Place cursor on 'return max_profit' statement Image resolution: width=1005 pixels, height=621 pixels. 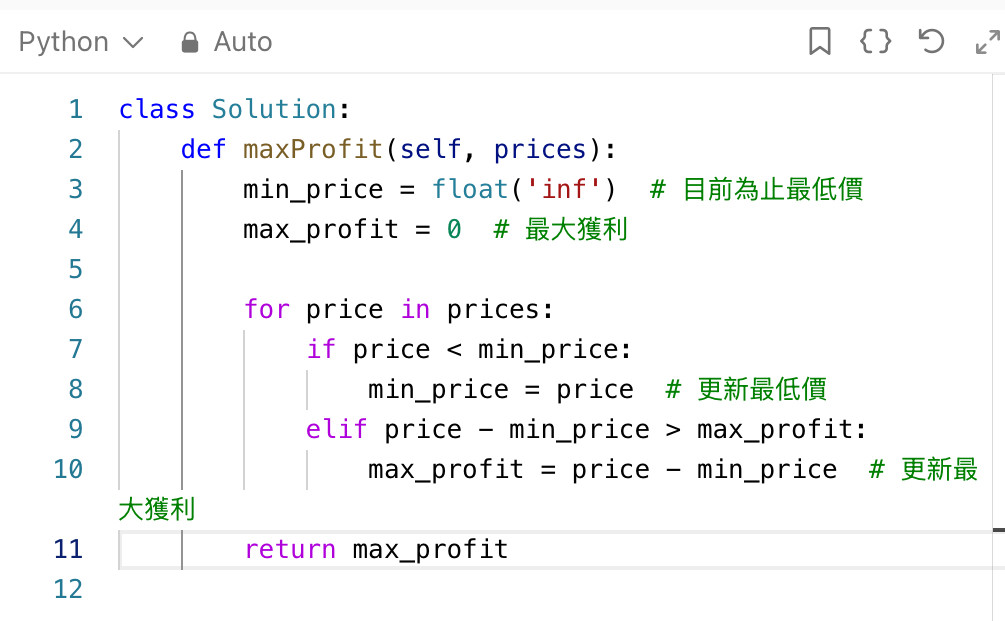click(x=376, y=549)
